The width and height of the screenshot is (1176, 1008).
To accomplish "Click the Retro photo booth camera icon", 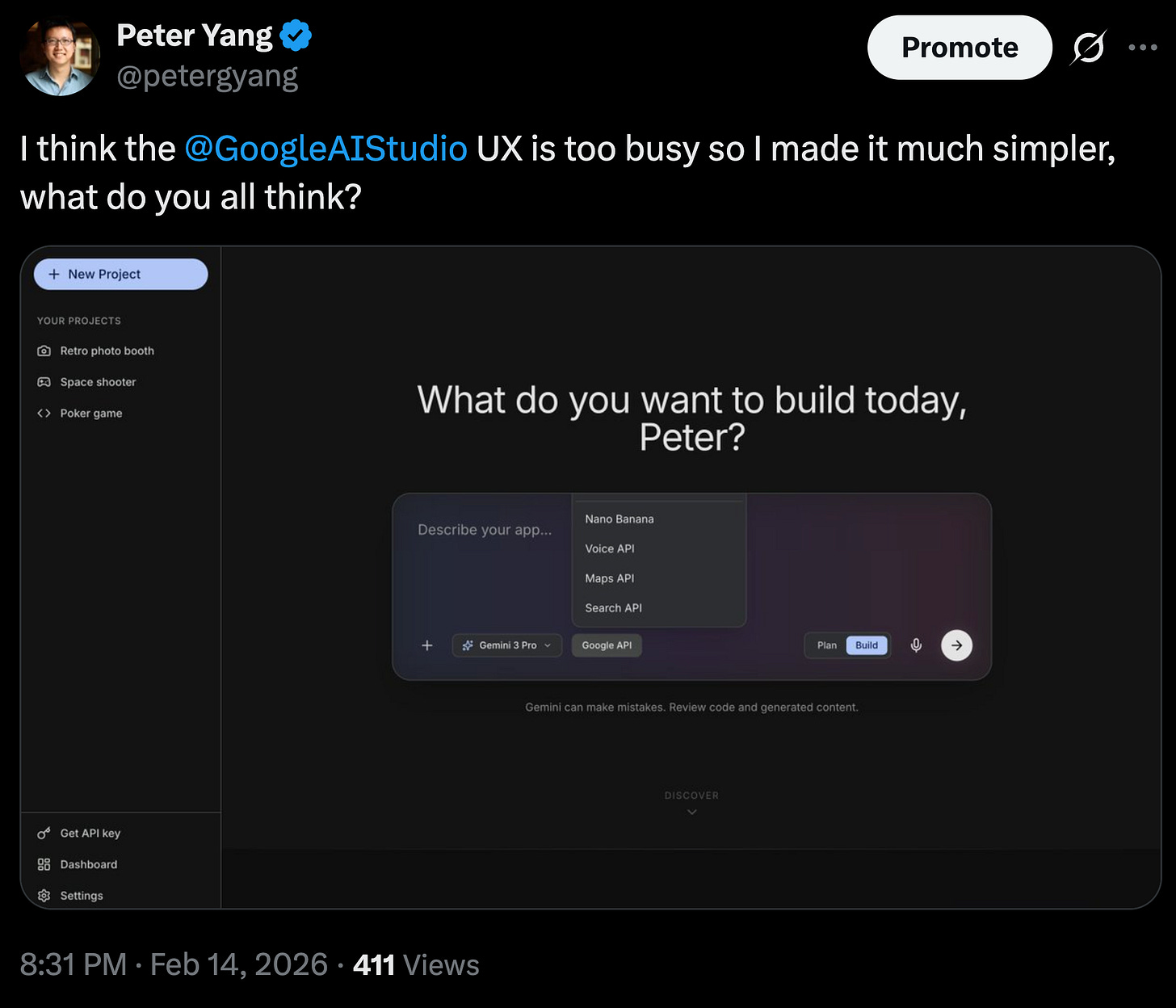I will pyautogui.click(x=44, y=351).
